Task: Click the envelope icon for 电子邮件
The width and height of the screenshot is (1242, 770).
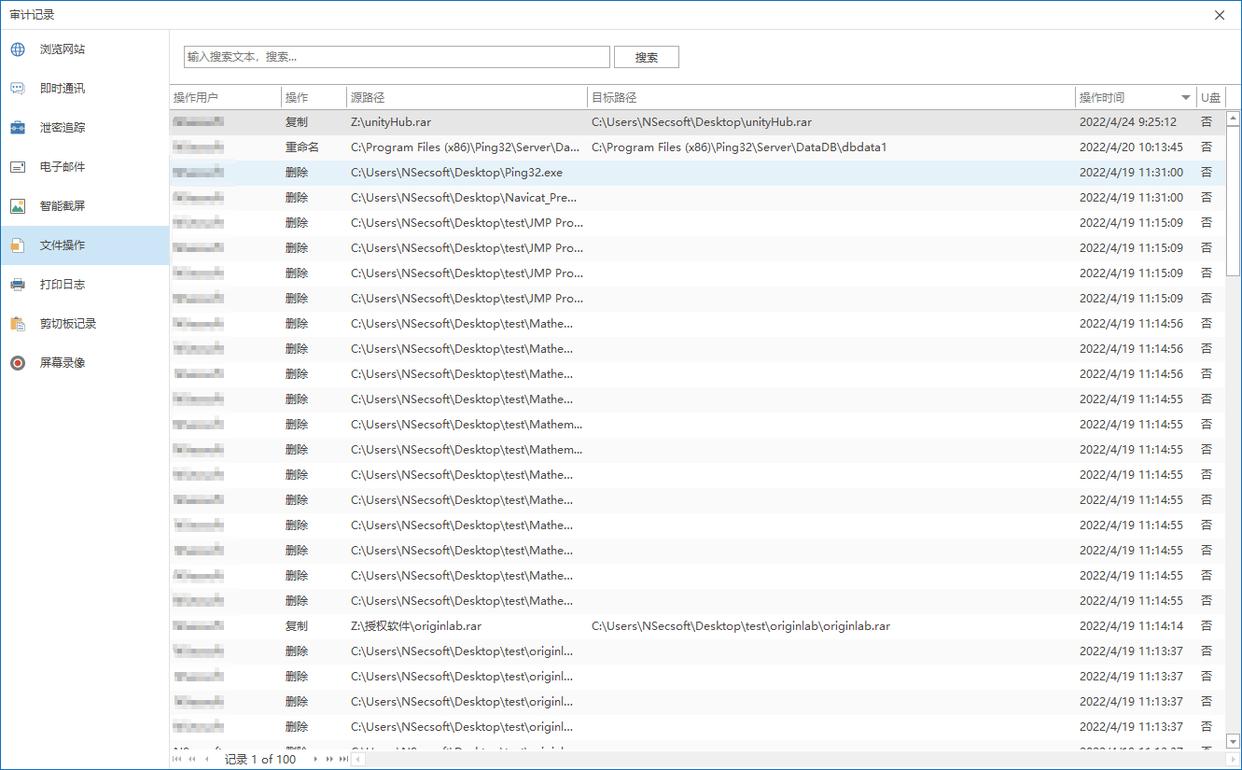Action: [x=18, y=167]
